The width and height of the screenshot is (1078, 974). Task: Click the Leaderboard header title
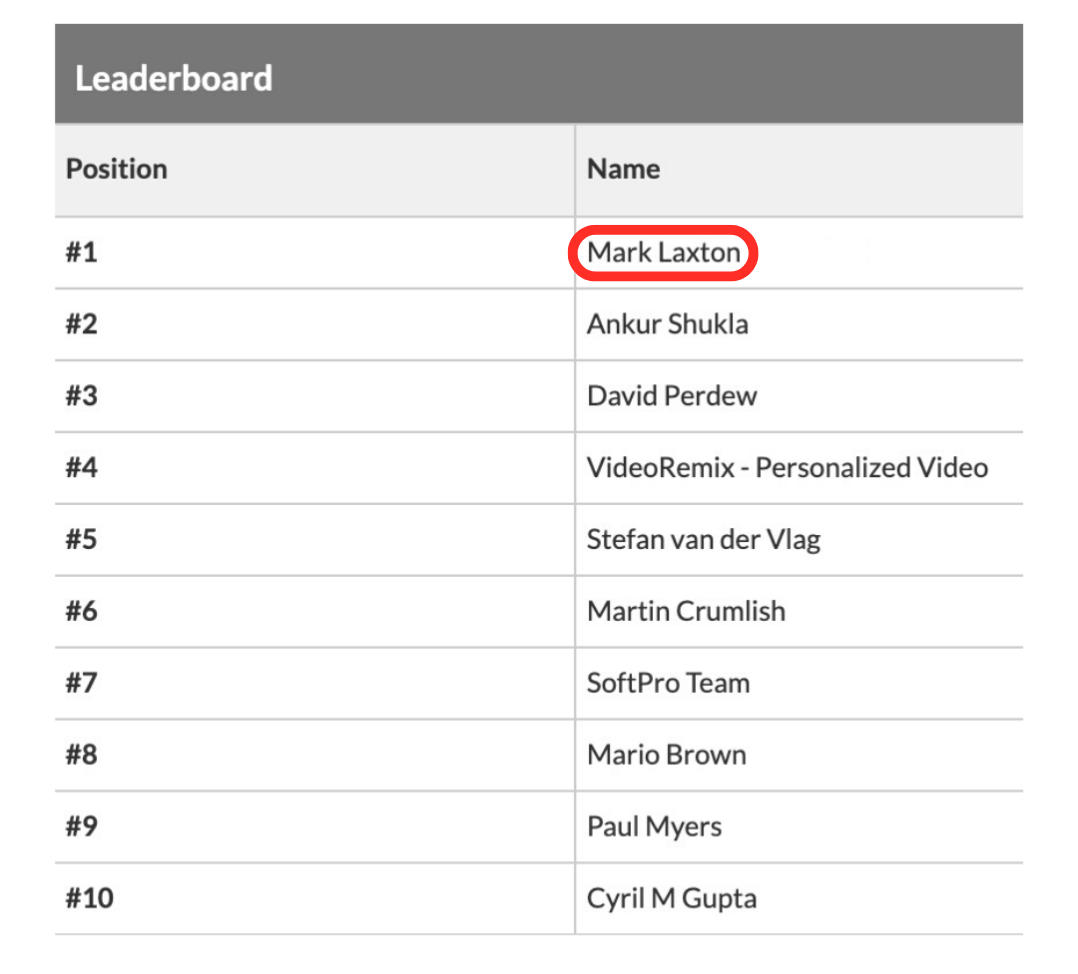click(174, 78)
